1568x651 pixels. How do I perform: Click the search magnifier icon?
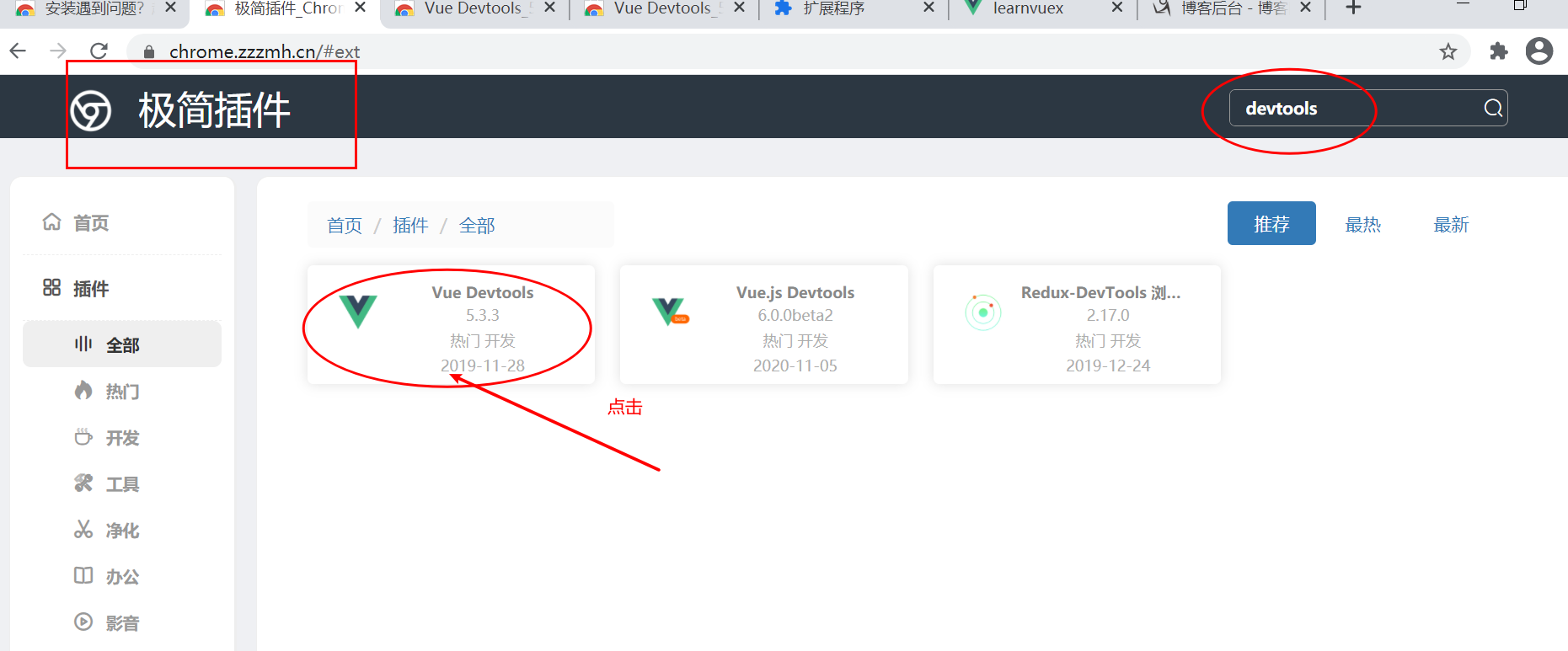pos(1493,108)
